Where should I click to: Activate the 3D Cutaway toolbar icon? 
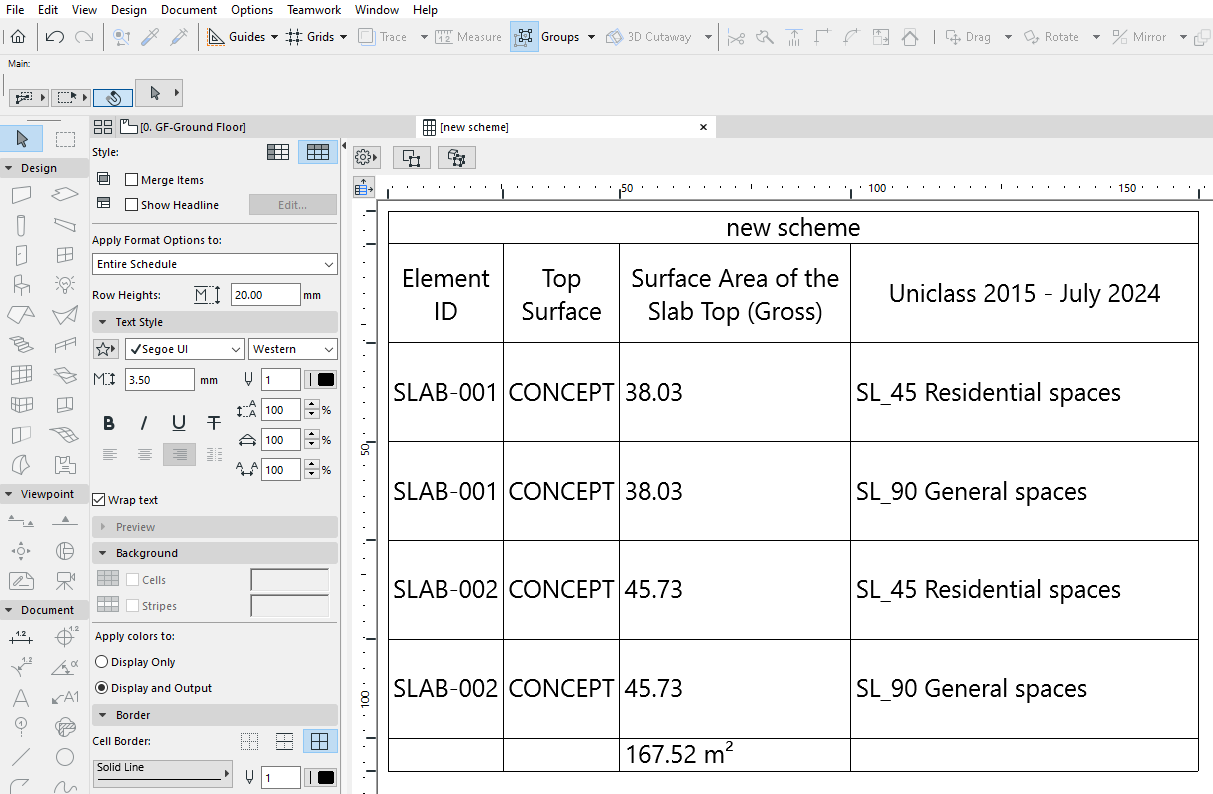click(652, 36)
